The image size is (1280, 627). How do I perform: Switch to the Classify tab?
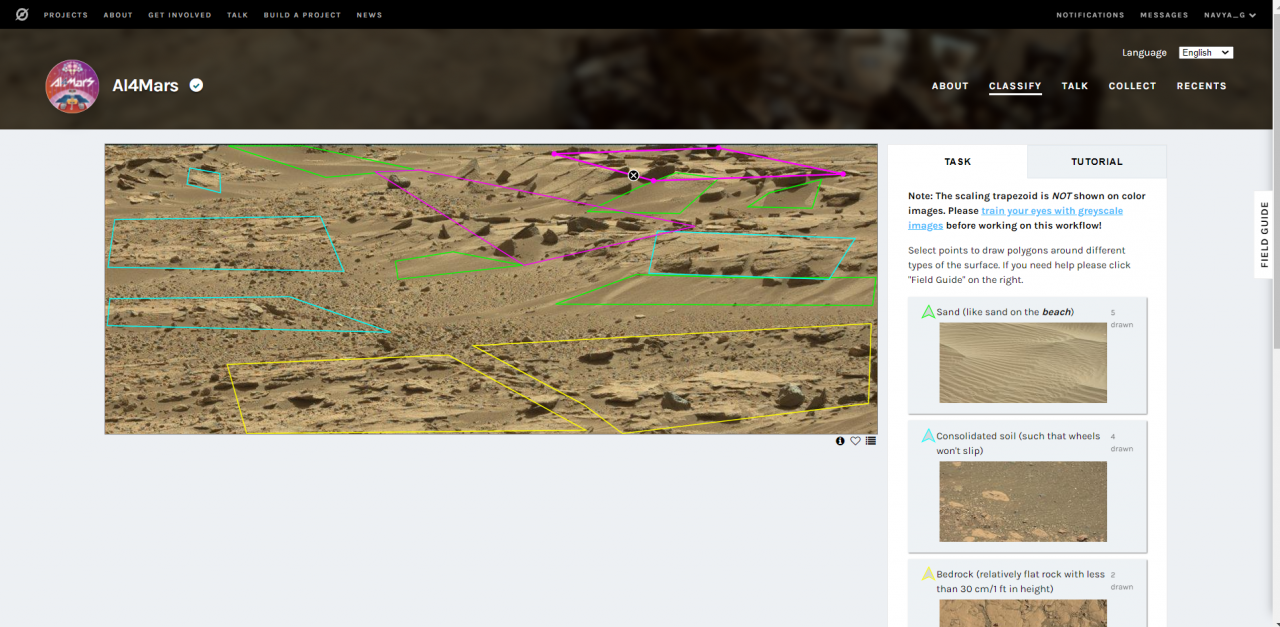[x=1015, y=86]
